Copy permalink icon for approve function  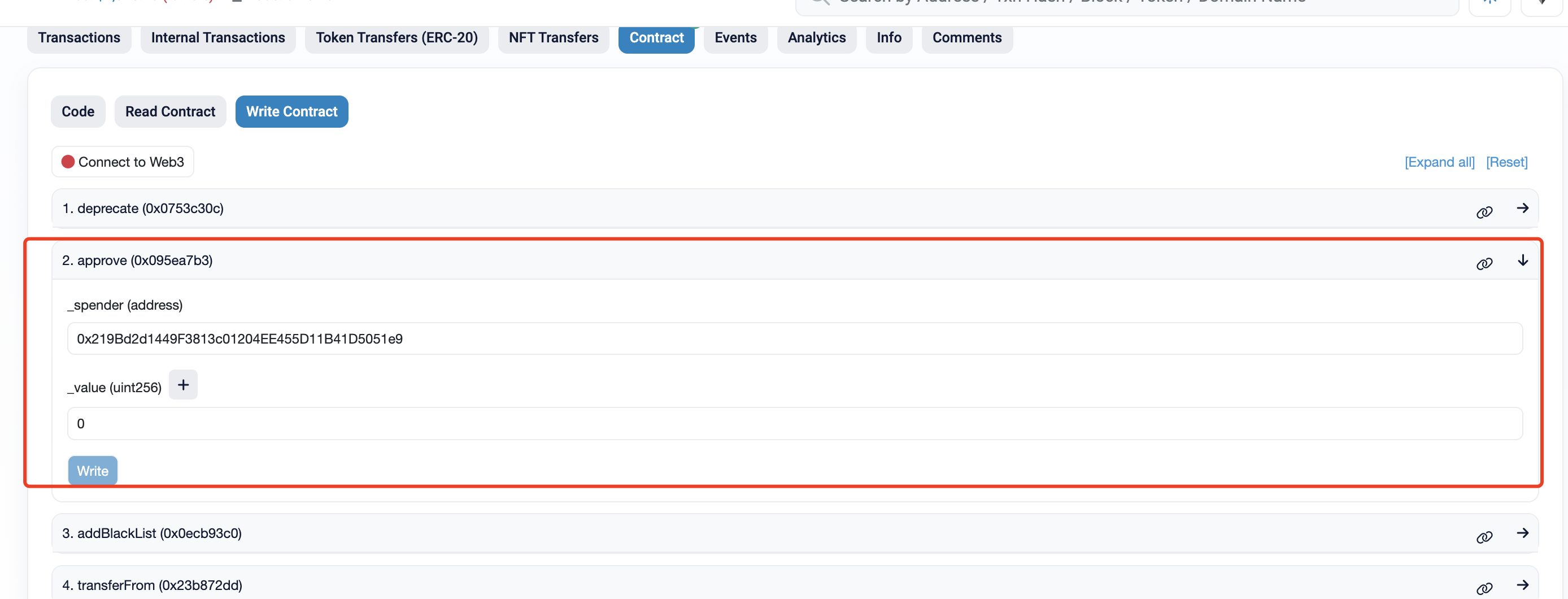pos(1484,263)
